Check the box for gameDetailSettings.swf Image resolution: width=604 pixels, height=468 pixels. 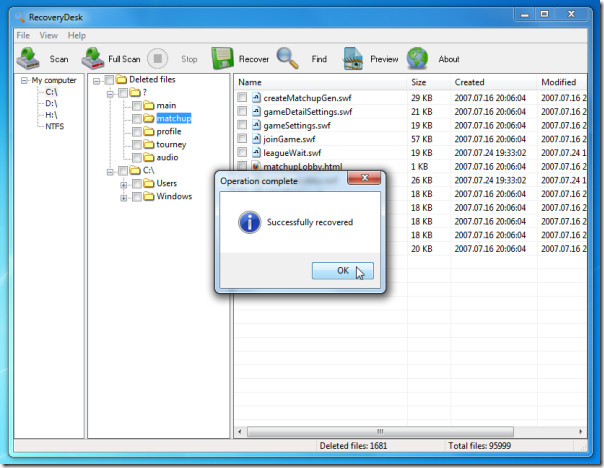click(x=242, y=111)
